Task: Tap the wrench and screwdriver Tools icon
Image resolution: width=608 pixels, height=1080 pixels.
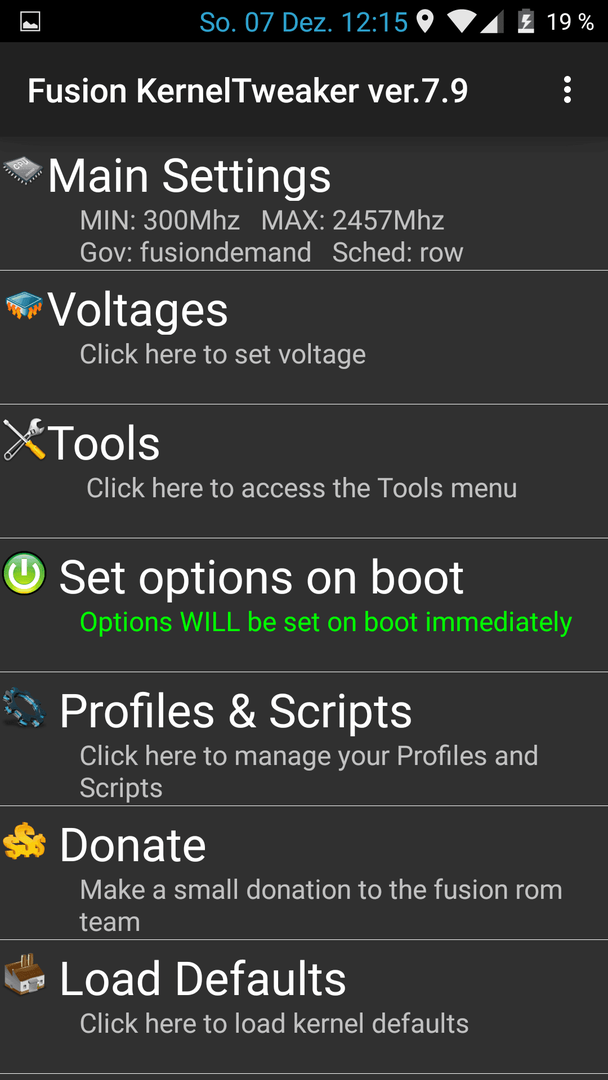Action: [24, 439]
